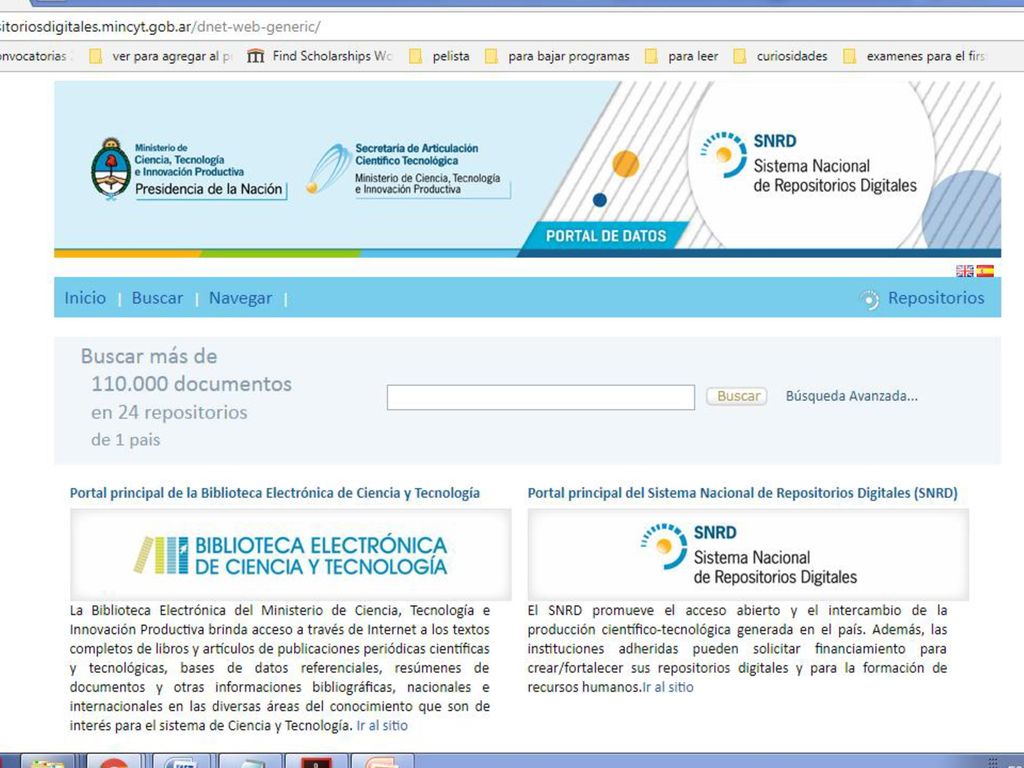Open 'Portal principal de la Biblioteca Electrónica' heading link
The image size is (1024, 768).
[x=275, y=493]
